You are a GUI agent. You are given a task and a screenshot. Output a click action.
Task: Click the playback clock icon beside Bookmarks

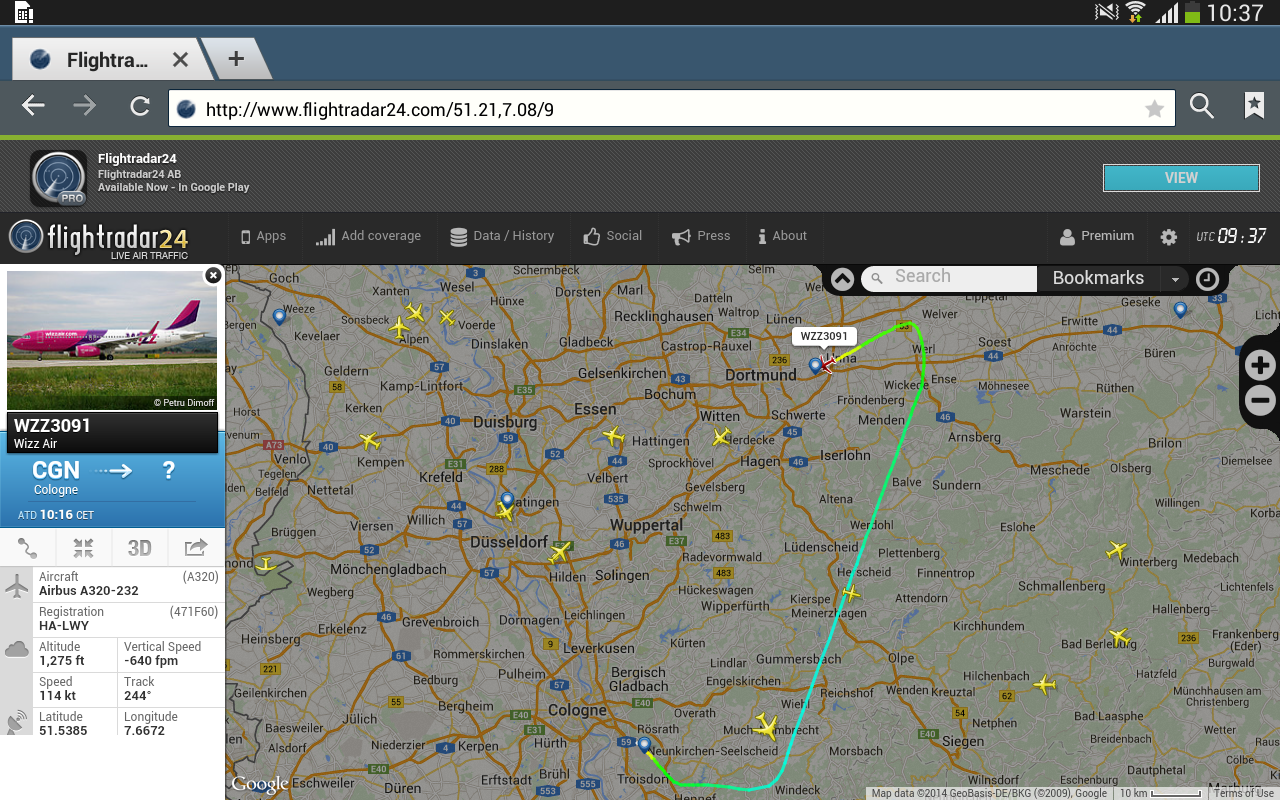pyautogui.click(x=1207, y=279)
